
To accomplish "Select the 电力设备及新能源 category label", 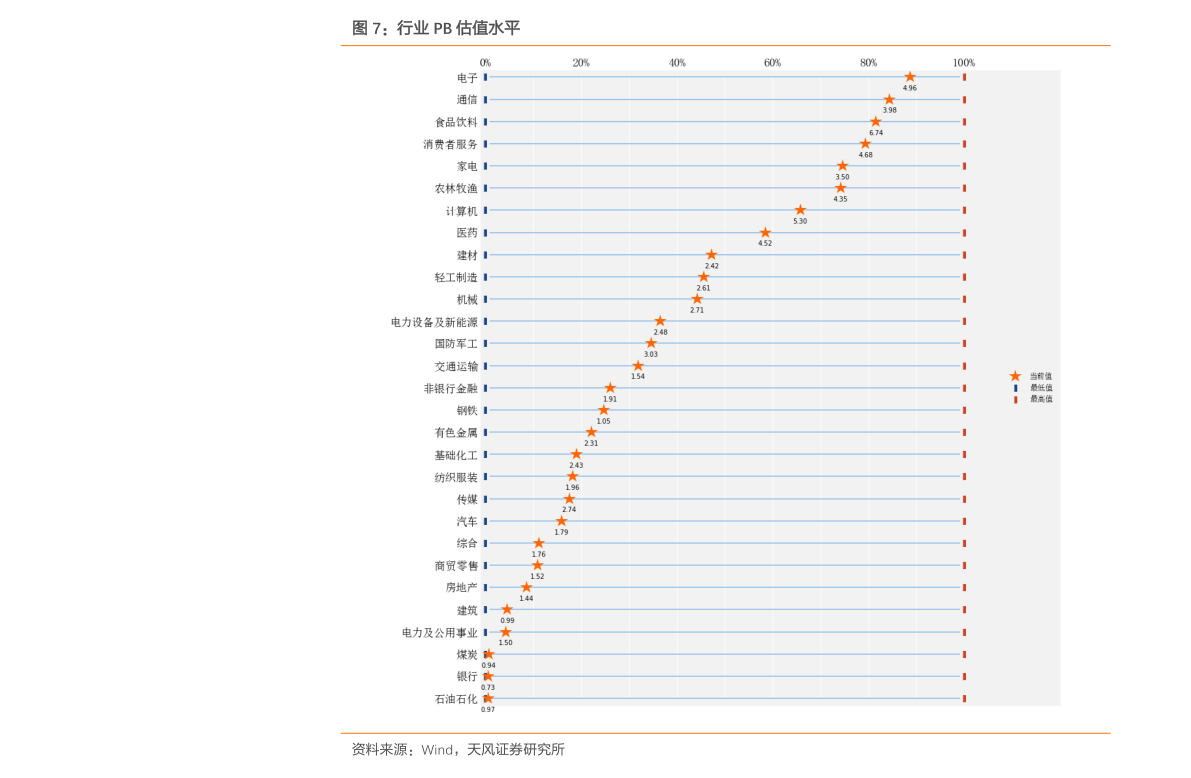I will click(434, 322).
